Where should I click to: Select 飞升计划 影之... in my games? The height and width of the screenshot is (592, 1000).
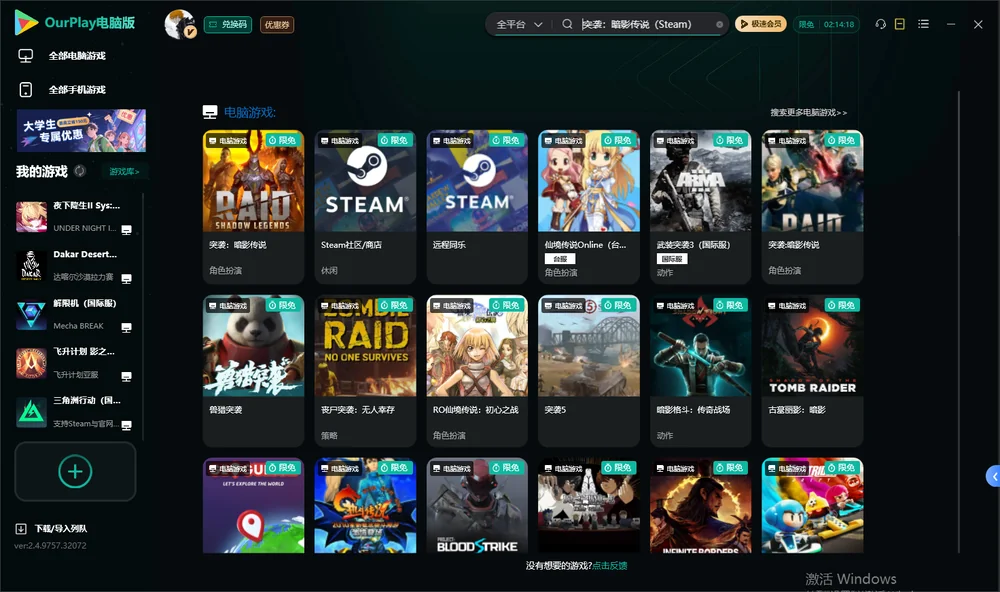tap(84, 352)
